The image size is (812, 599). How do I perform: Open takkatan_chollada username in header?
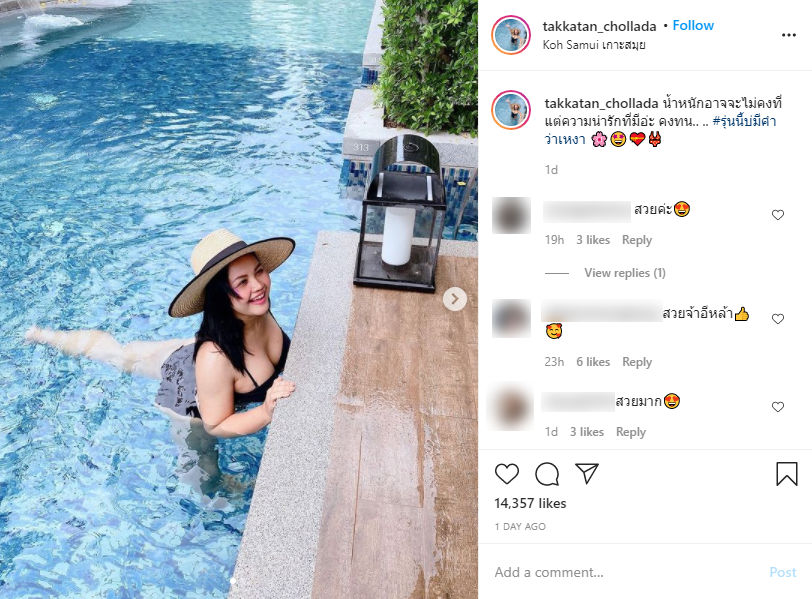pyautogui.click(x=599, y=26)
